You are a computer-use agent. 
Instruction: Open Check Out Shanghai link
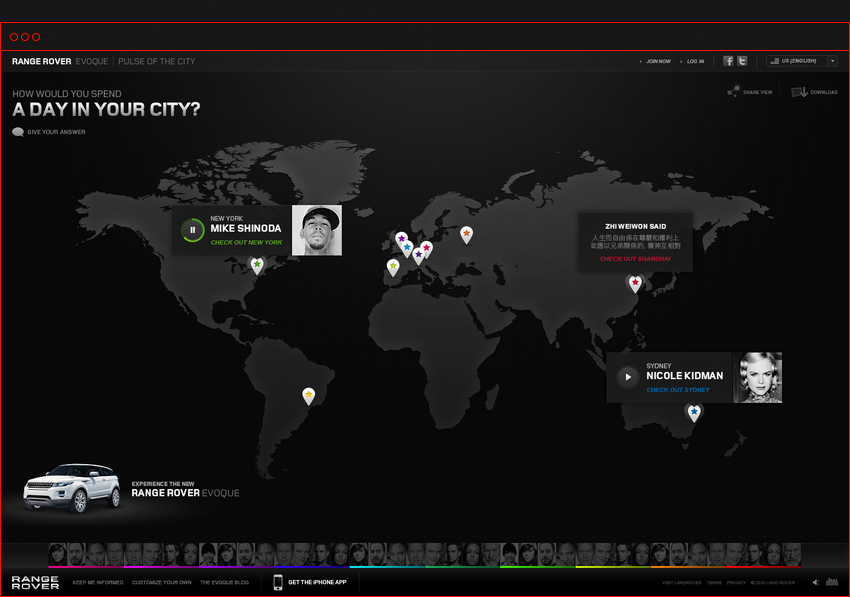coord(635,259)
